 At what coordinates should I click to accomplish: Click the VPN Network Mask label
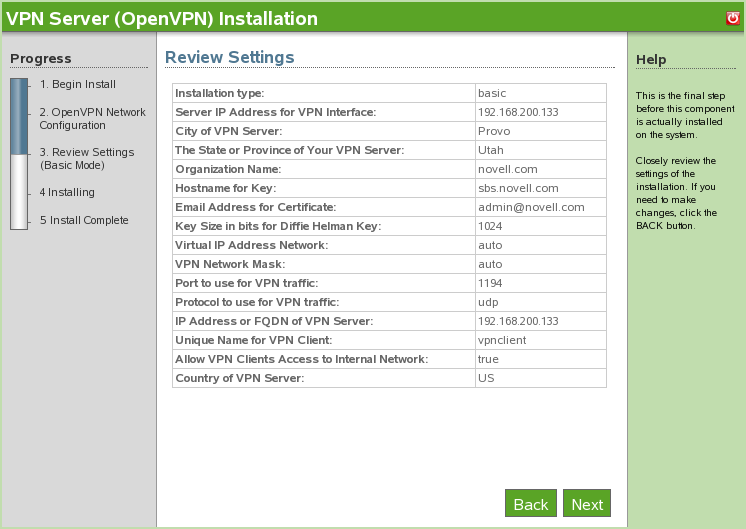pyautogui.click(x=230, y=264)
